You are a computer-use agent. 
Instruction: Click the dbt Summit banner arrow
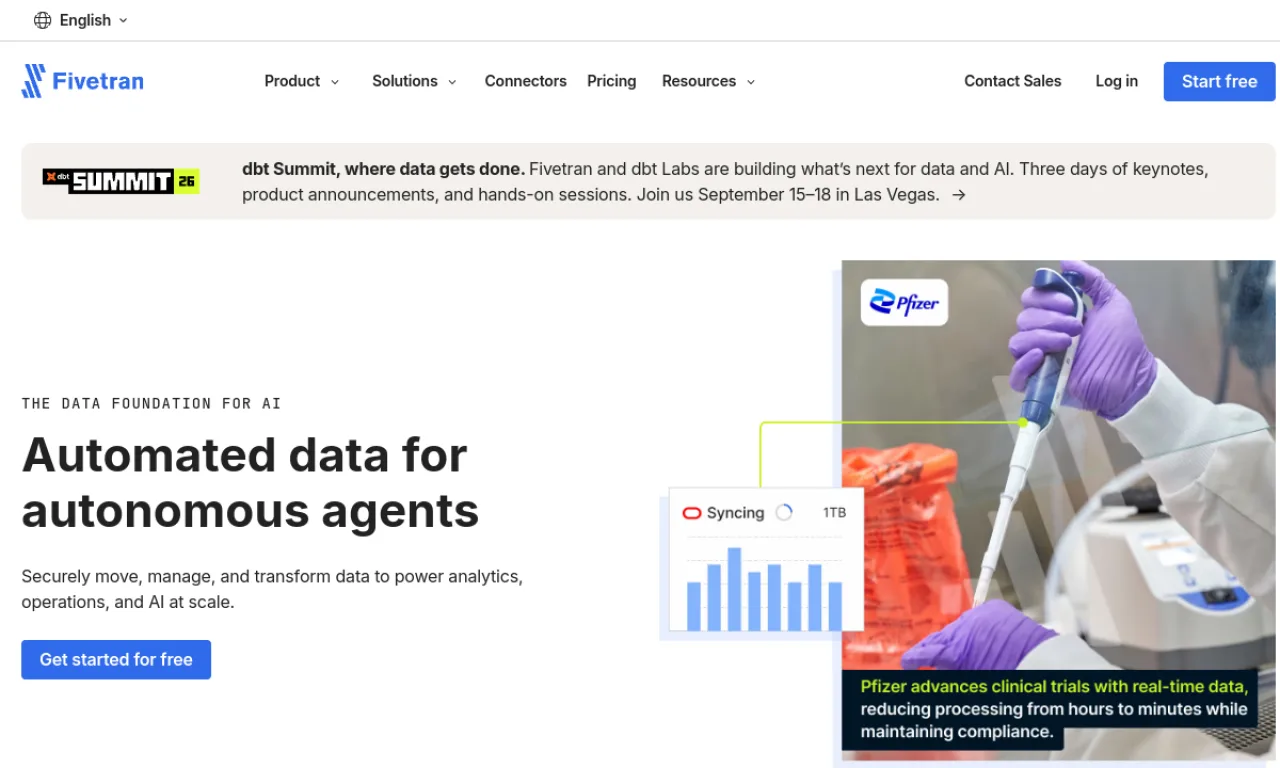point(958,195)
